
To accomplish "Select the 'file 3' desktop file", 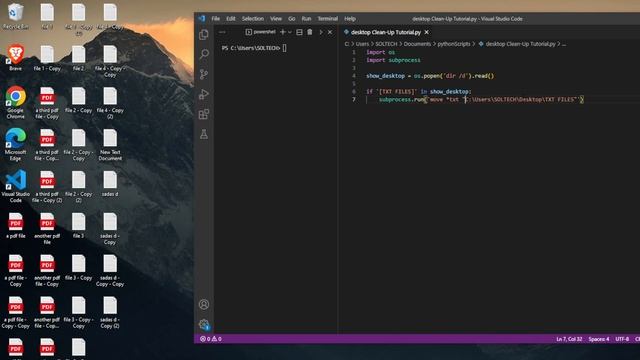I will click(78, 226).
